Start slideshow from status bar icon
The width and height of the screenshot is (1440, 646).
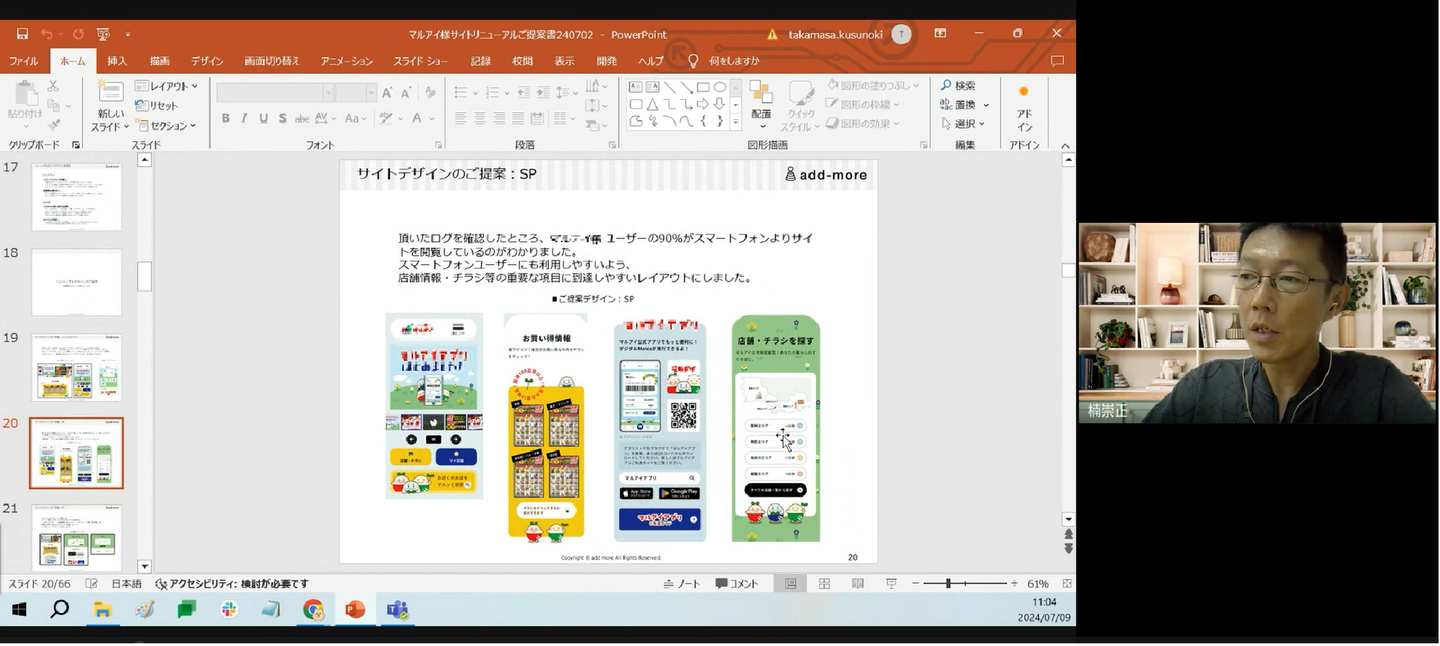(891, 584)
